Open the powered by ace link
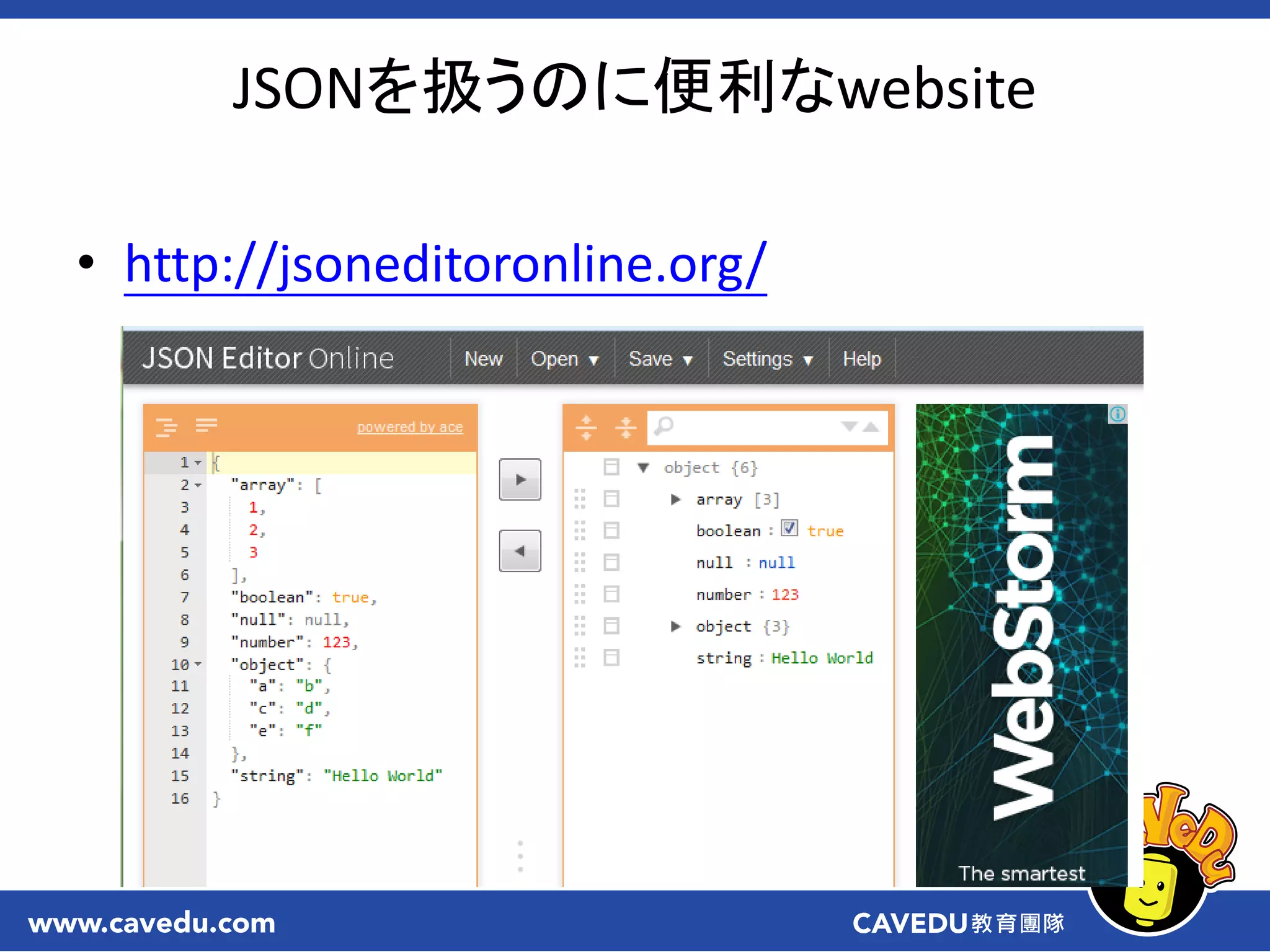 [x=410, y=427]
